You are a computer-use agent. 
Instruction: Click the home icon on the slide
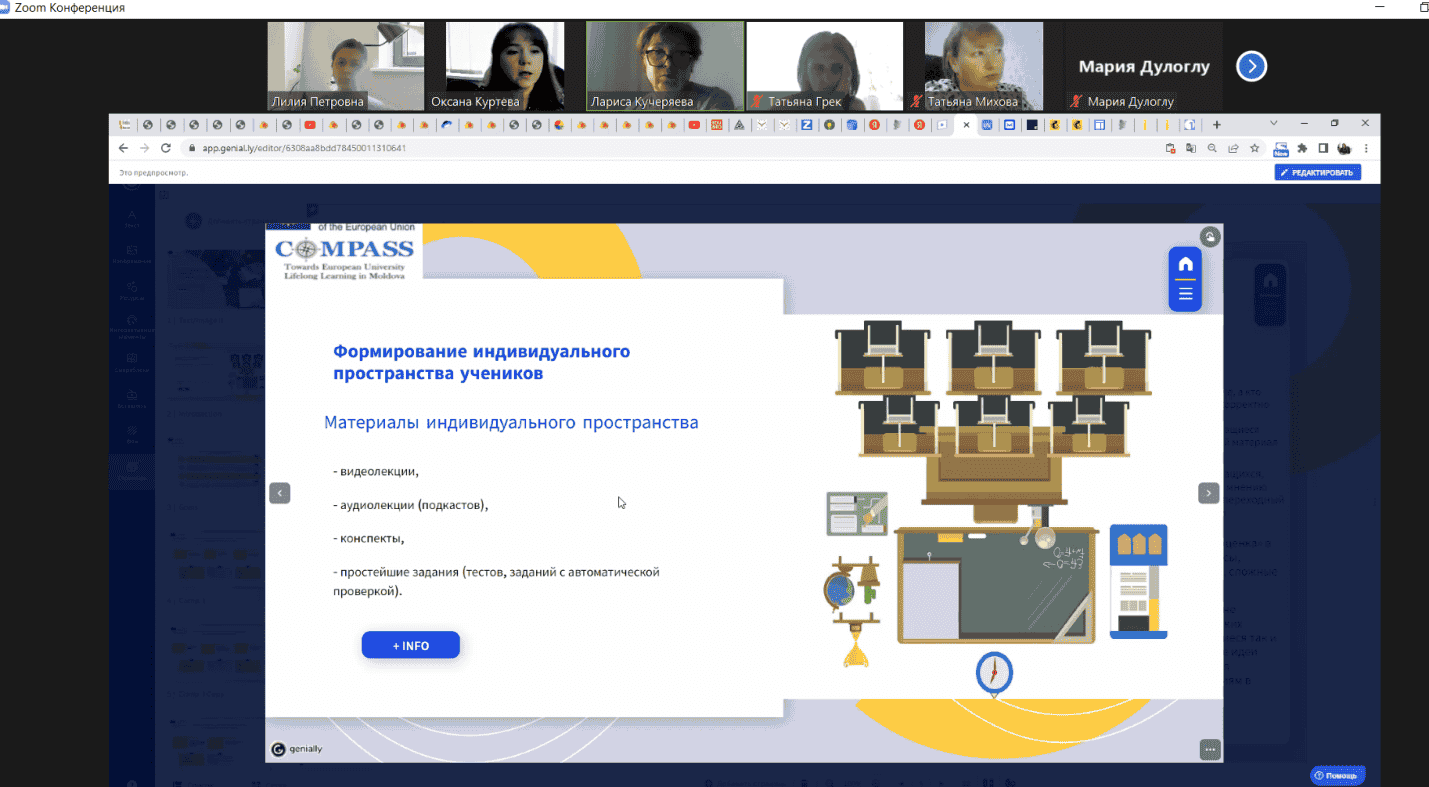coord(1185,265)
